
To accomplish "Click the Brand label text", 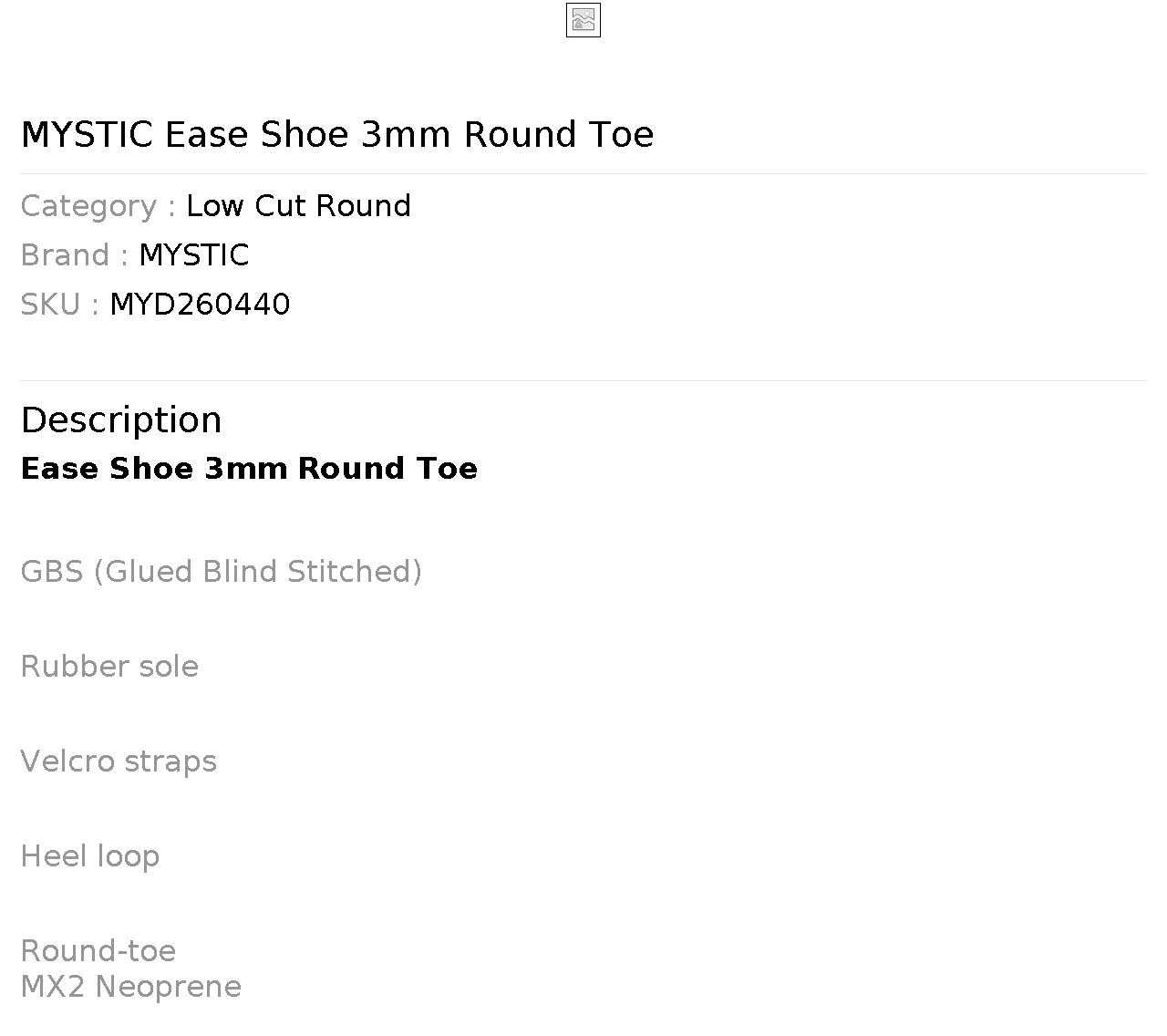I will (65, 255).
